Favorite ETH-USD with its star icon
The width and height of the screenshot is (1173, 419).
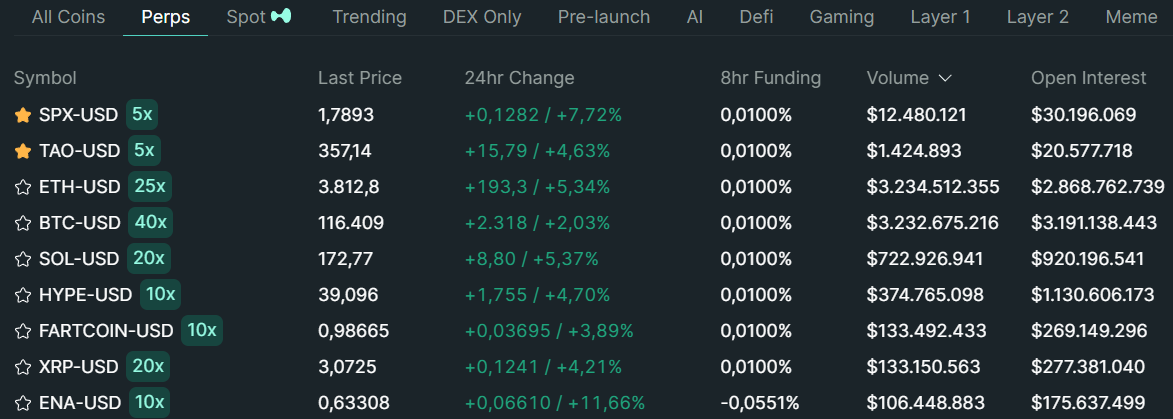click(23, 187)
